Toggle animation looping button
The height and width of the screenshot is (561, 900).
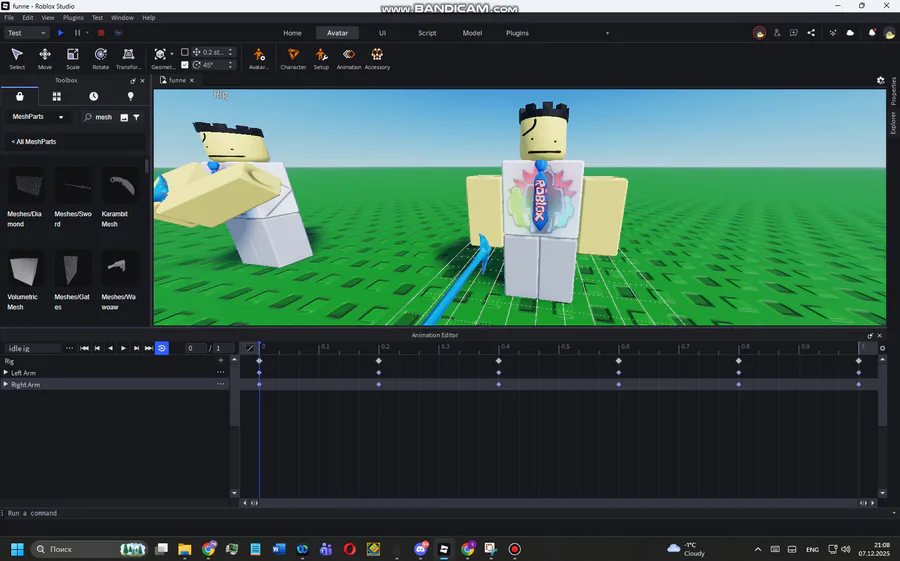(162, 348)
